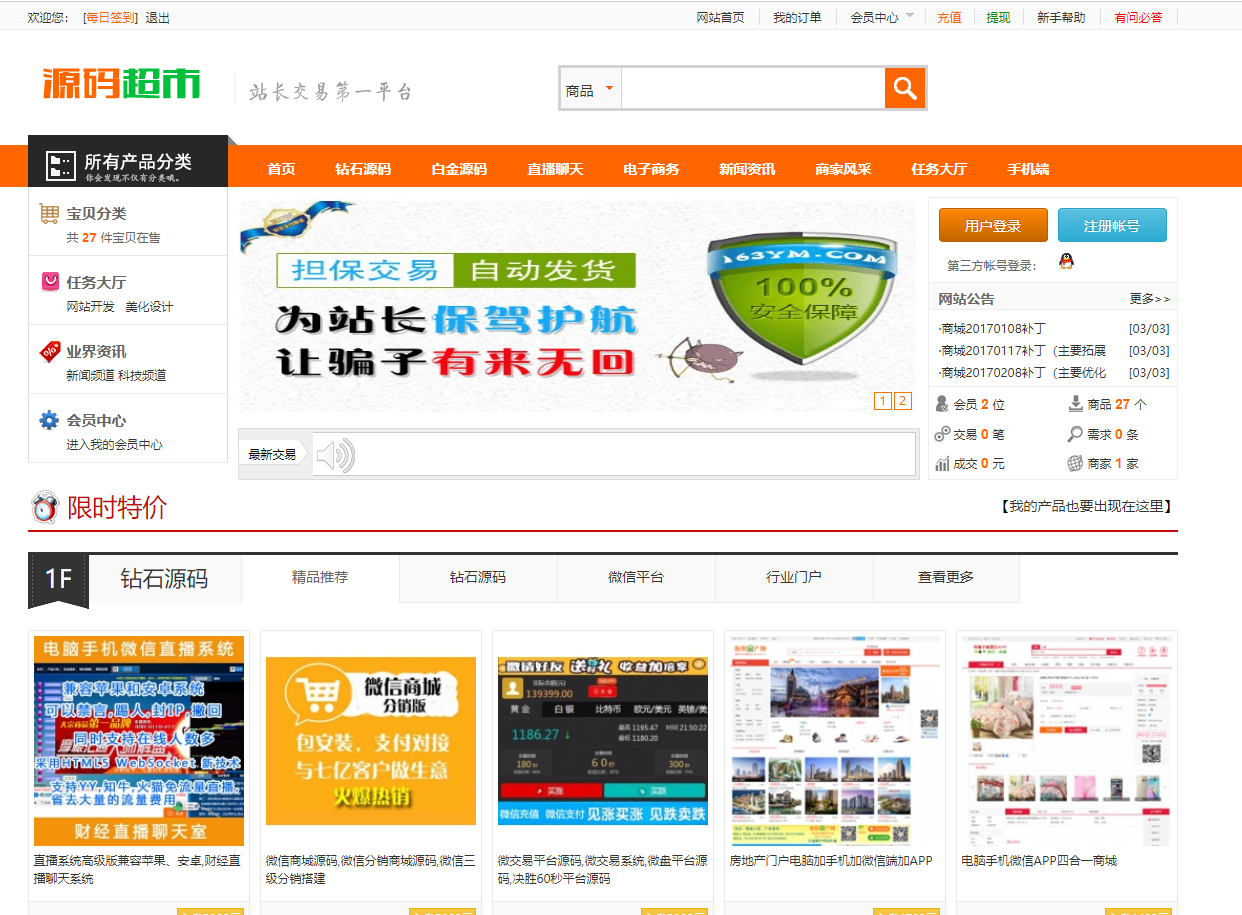Click the 需求 magnifier icon in stats

click(1076, 434)
